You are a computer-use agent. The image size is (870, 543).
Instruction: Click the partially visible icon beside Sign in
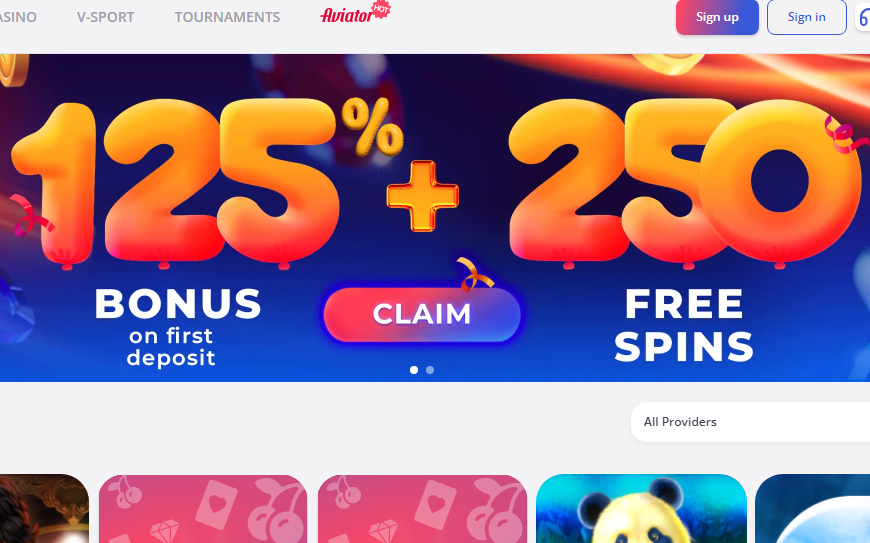coord(863,17)
